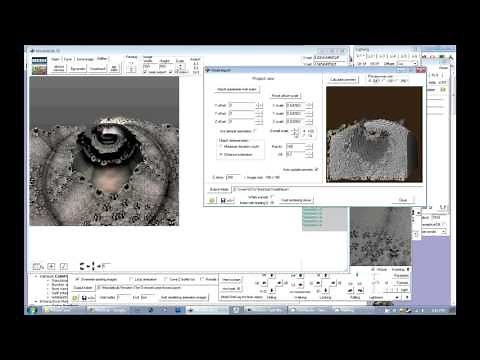This screenshot has width=480, height=360.
Task: Toggle Auto update preview checkbox
Action: pos(316,170)
